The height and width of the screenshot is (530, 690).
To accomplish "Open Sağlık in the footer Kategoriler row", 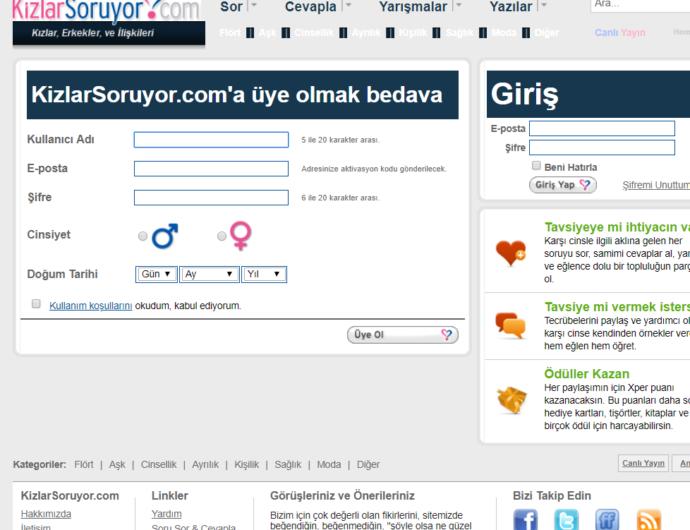I will tap(288, 464).
